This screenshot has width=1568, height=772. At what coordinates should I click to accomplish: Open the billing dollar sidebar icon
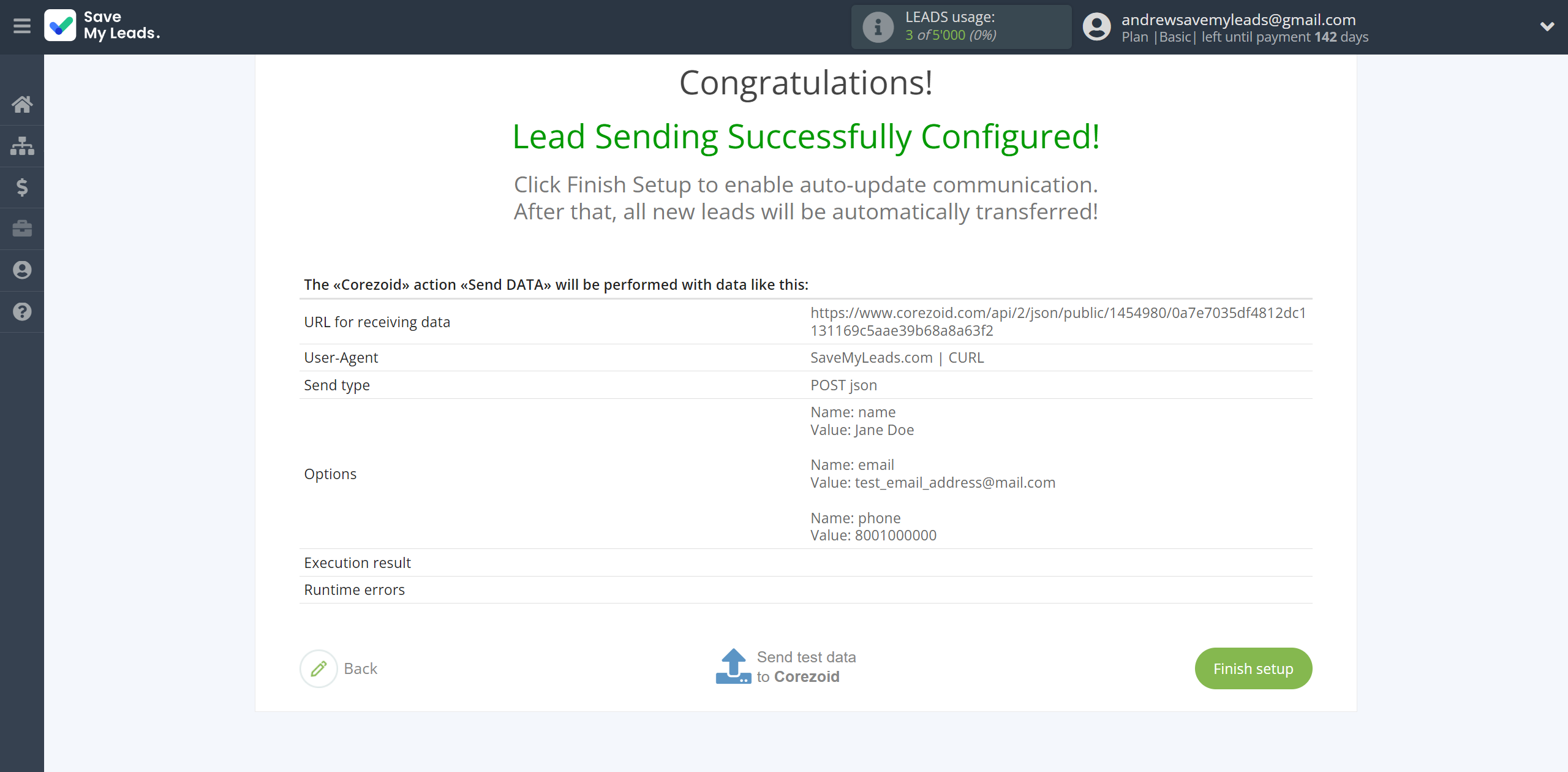pos(22,187)
